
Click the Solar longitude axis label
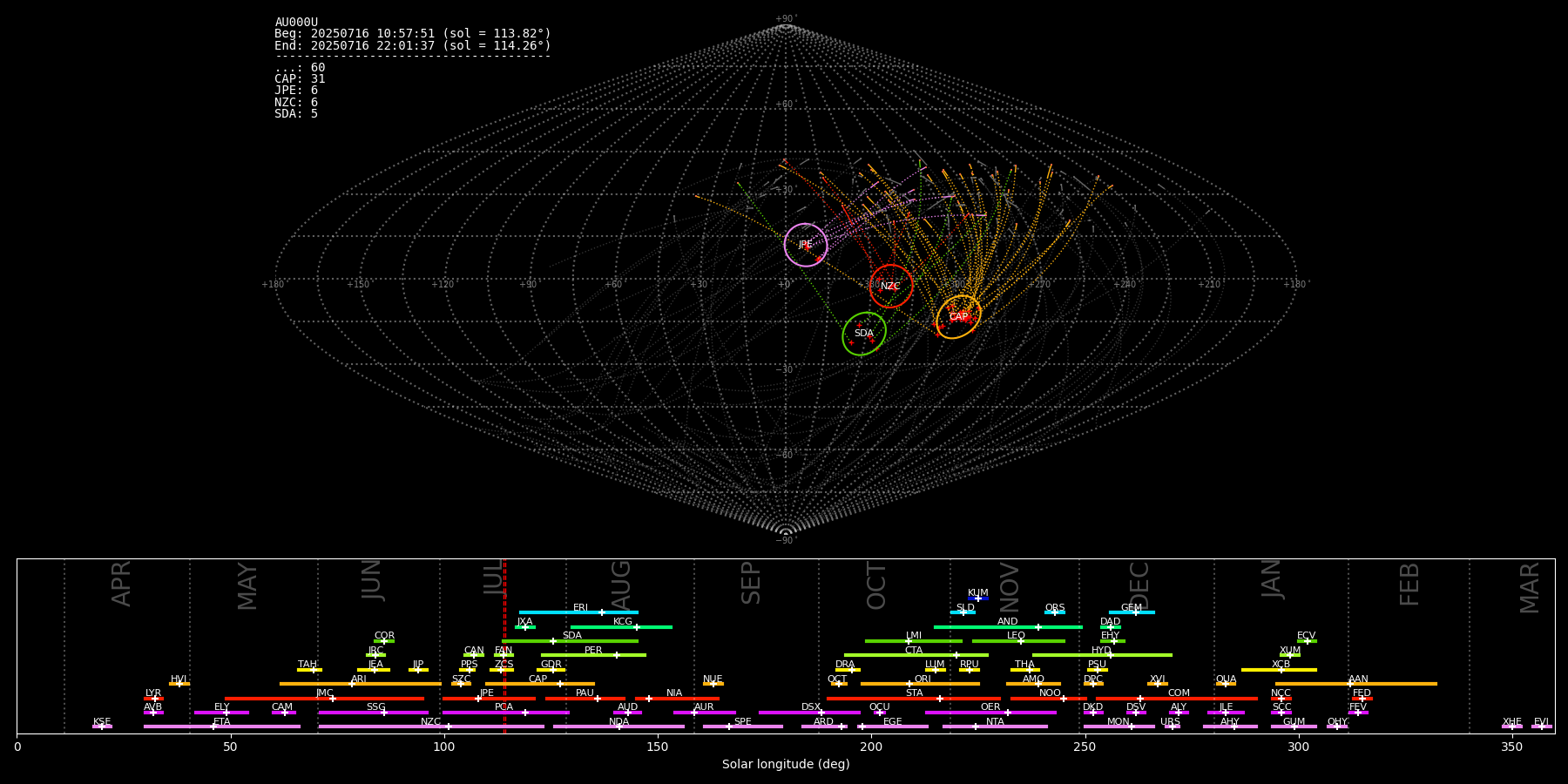[786, 764]
